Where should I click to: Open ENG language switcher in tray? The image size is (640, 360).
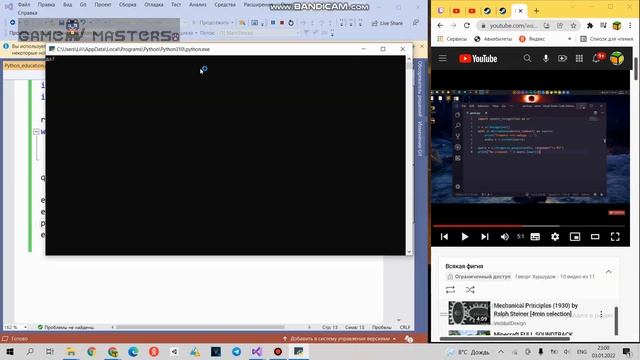pyautogui.click(x=582, y=352)
